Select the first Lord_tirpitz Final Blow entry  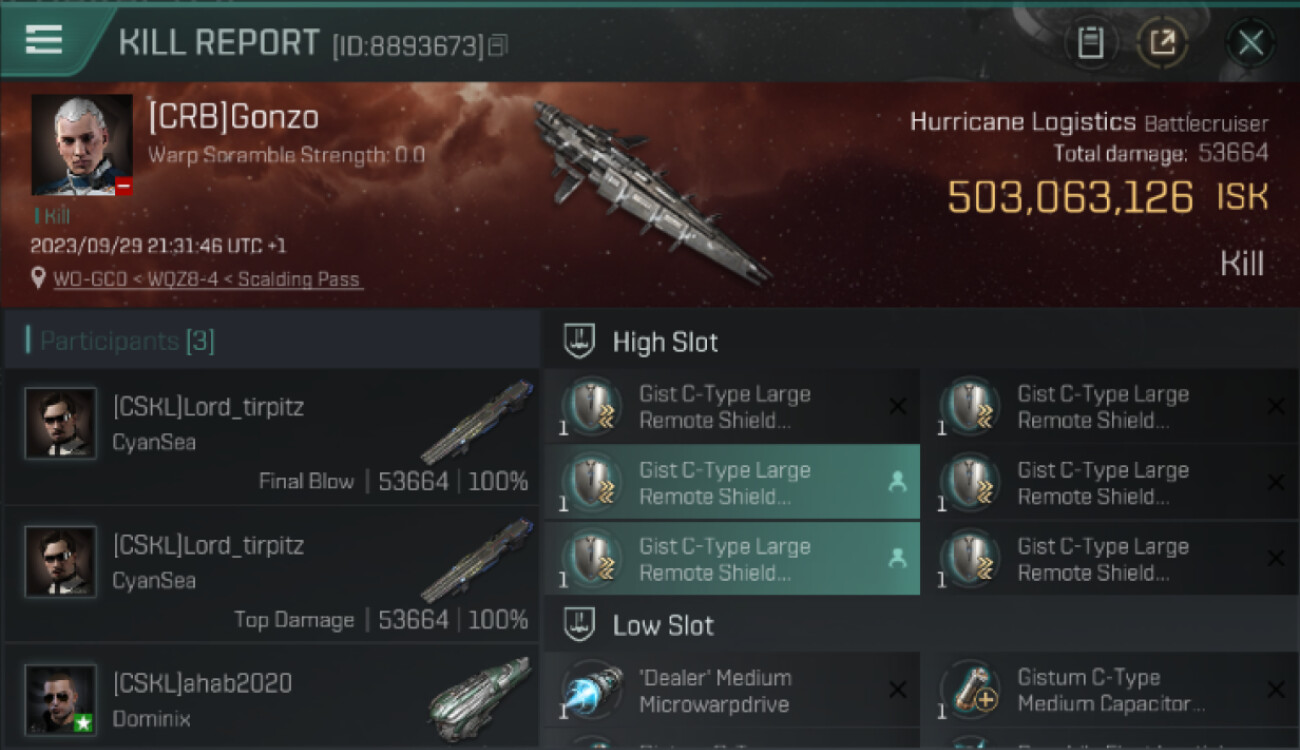tap(272, 436)
